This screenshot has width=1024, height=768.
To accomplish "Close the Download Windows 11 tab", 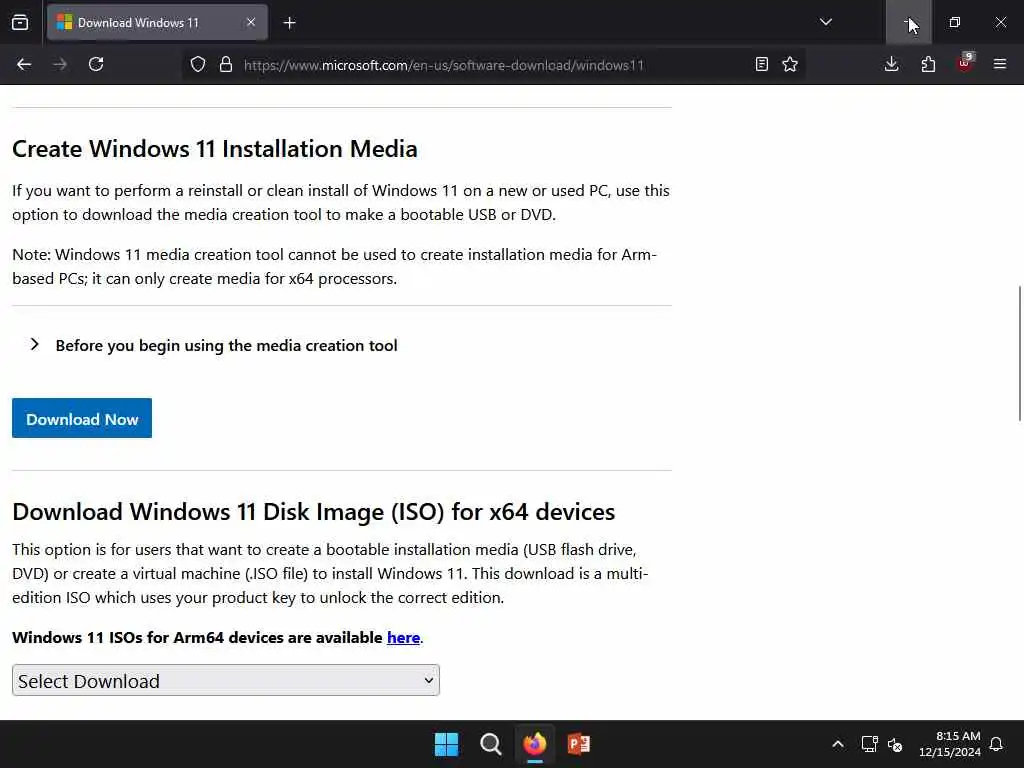I will (251, 22).
